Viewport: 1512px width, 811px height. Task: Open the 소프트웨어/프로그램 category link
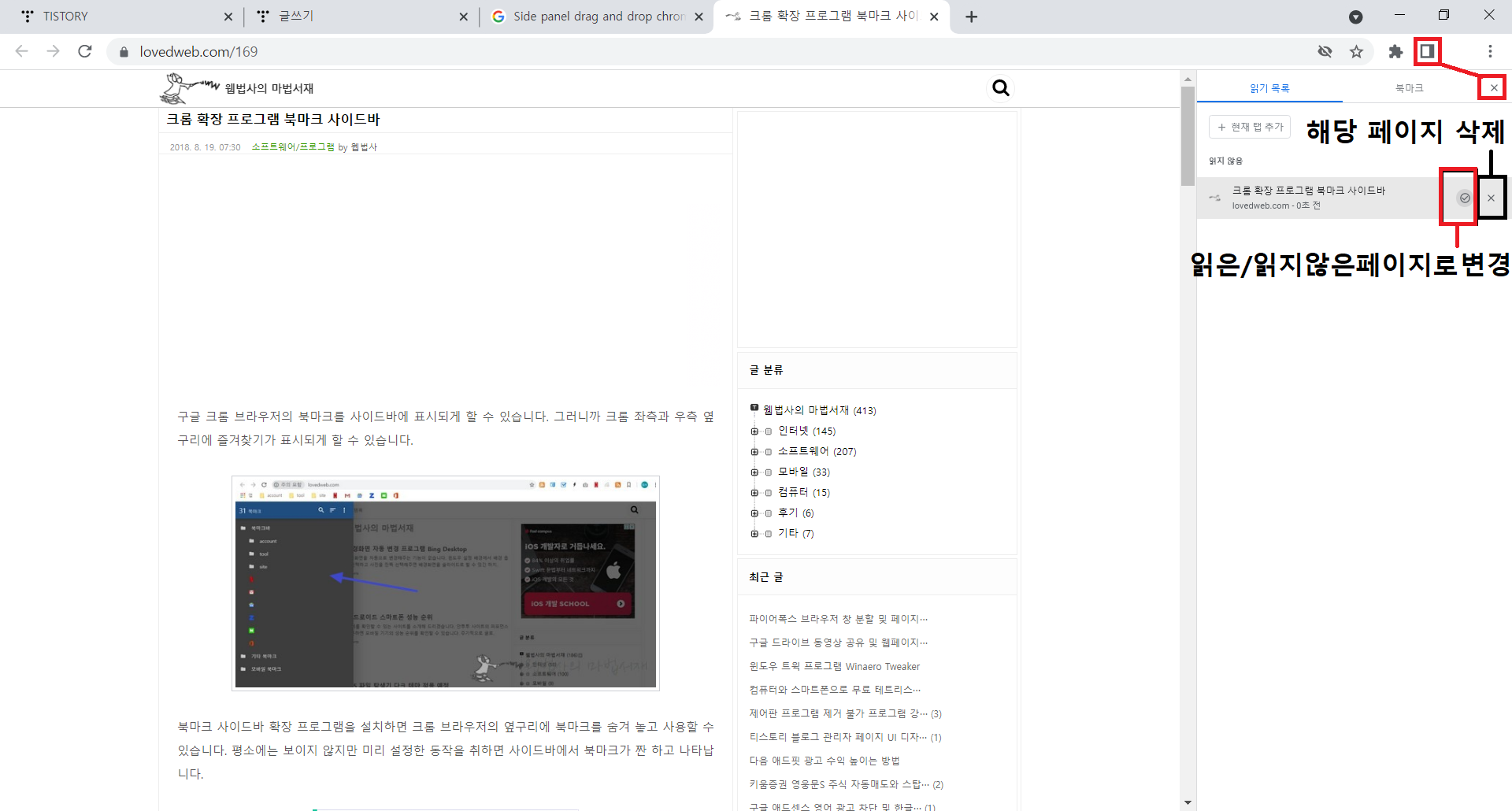pos(293,147)
